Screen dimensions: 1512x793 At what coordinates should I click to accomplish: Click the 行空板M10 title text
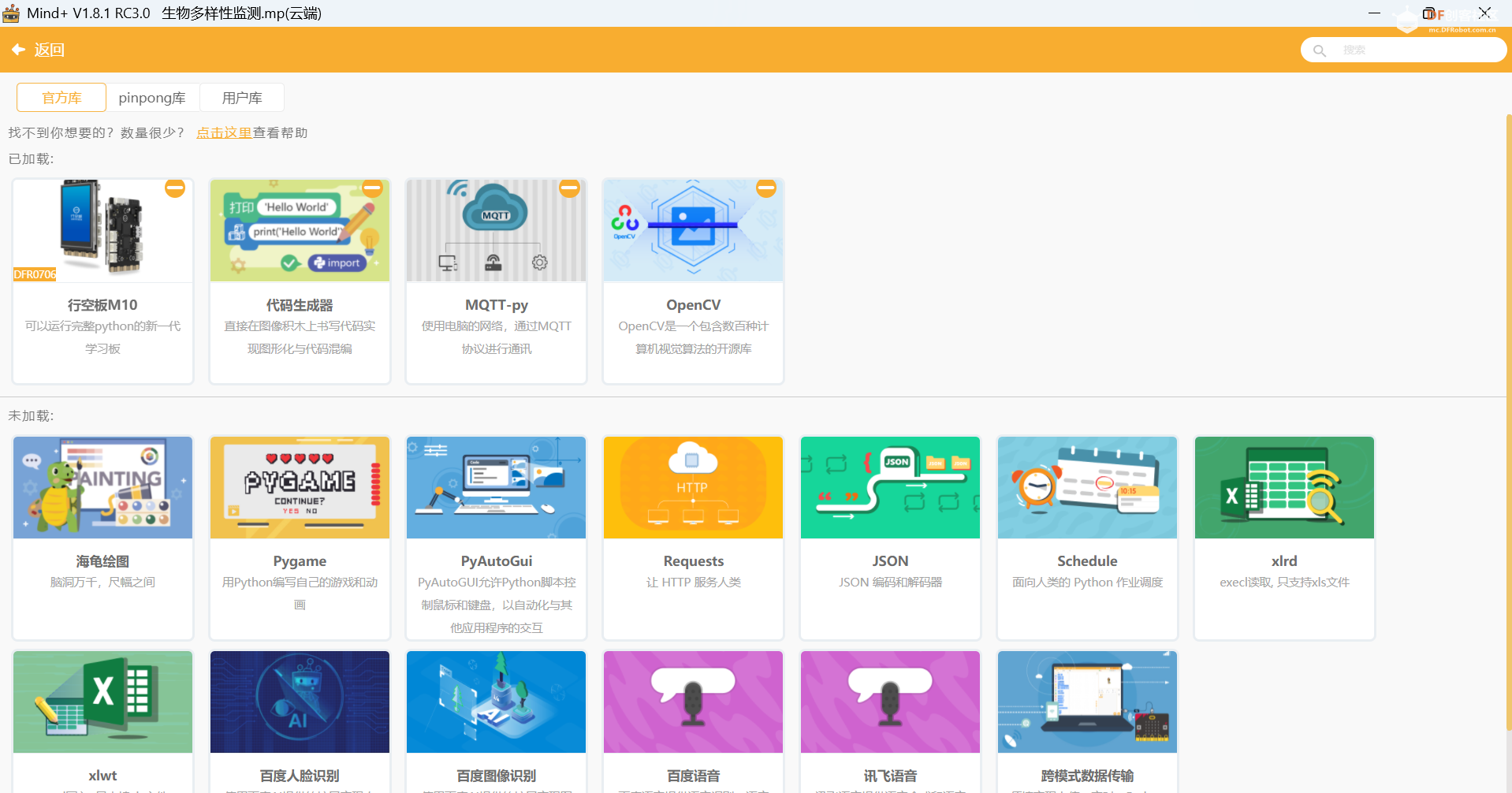(102, 305)
